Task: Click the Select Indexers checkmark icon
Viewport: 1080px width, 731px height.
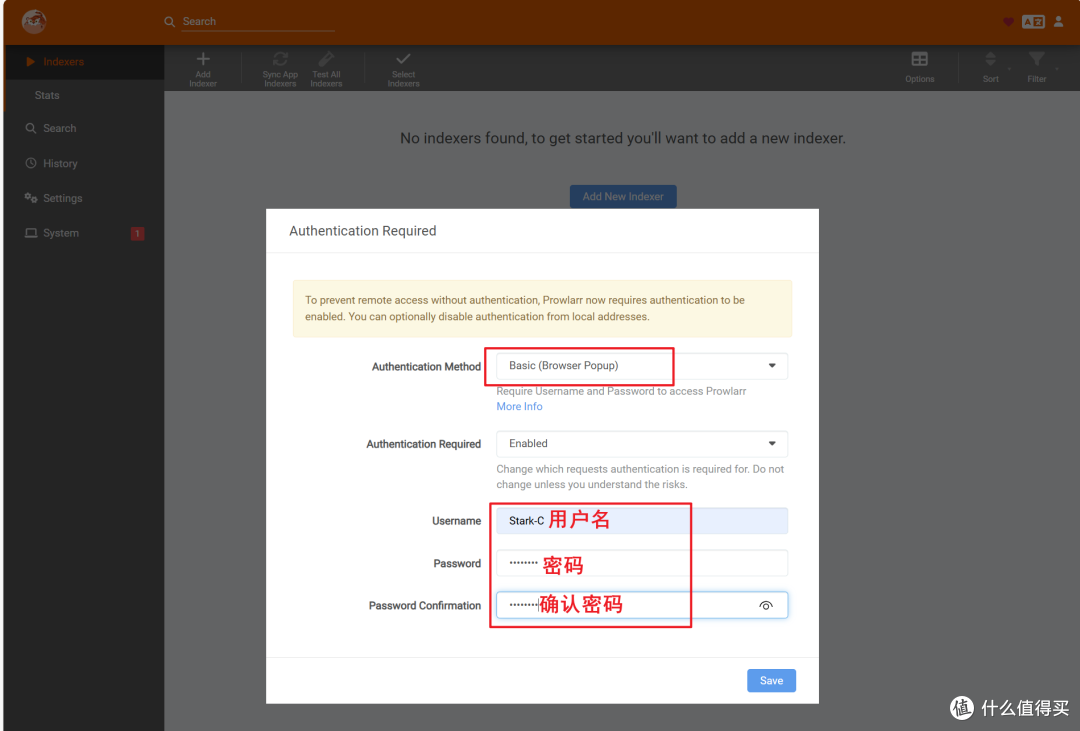Action: (404, 59)
